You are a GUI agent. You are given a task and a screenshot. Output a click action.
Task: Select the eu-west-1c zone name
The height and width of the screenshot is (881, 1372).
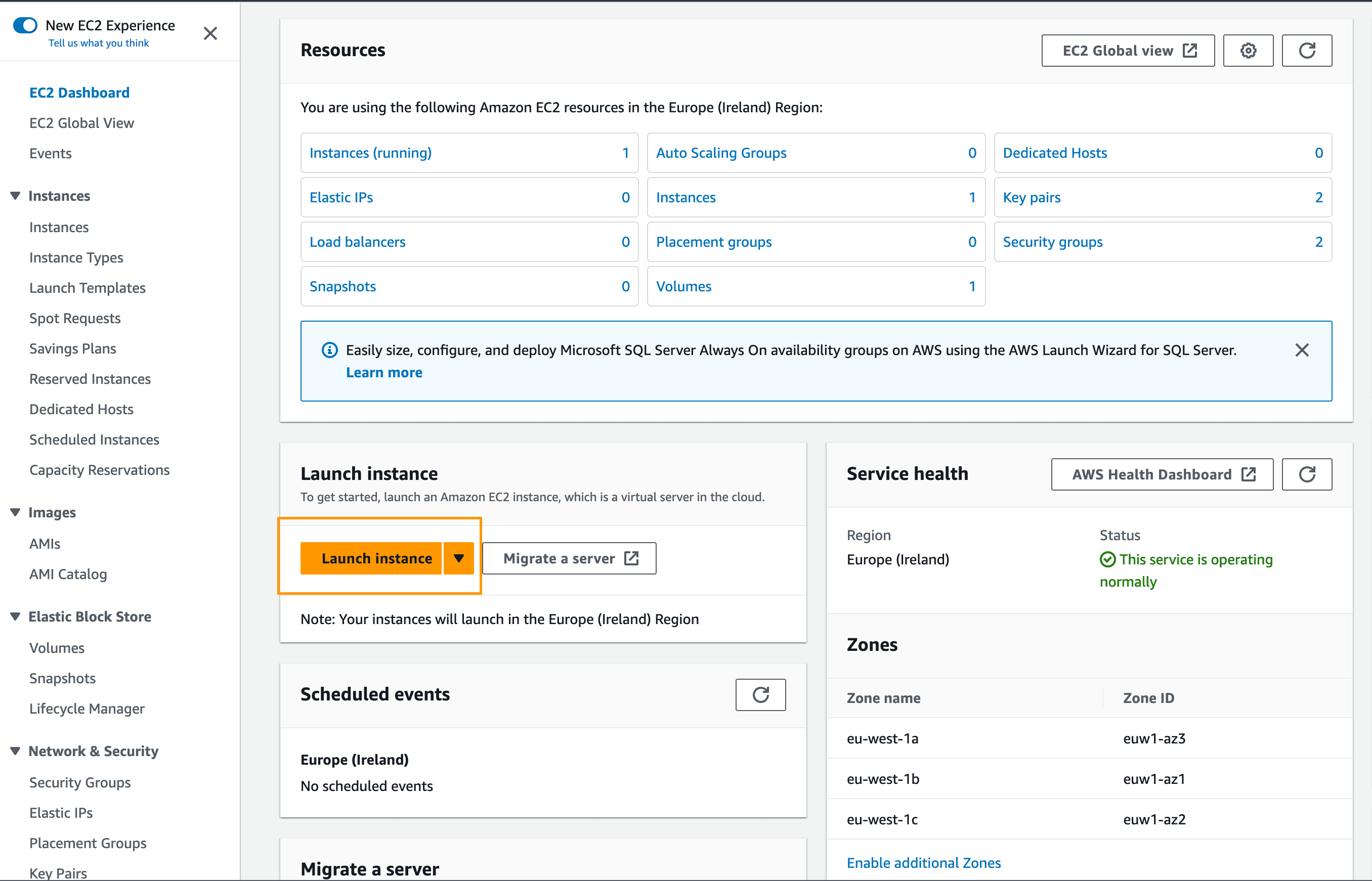coord(882,819)
